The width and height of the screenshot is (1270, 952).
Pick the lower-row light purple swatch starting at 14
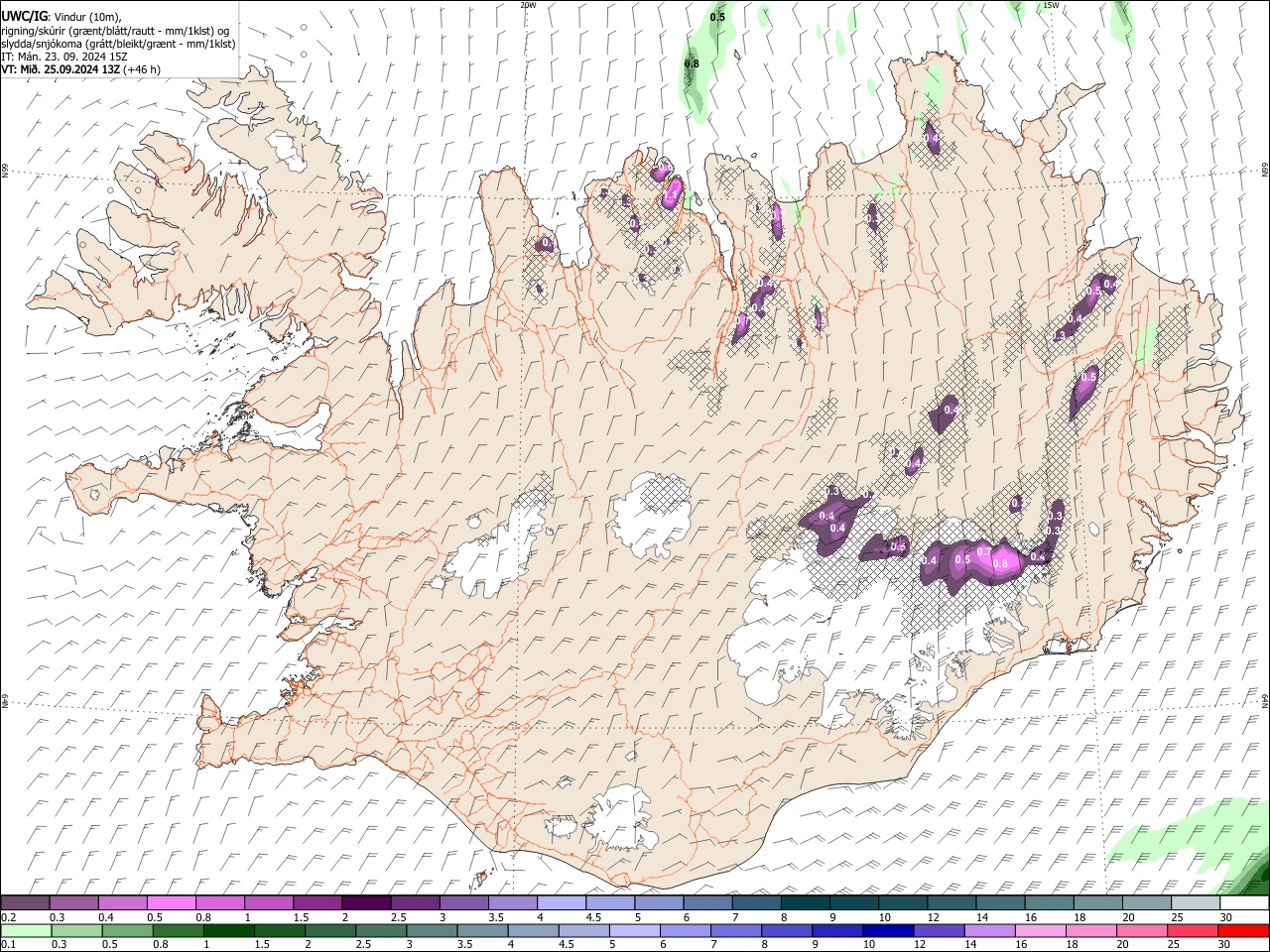[990, 930]
